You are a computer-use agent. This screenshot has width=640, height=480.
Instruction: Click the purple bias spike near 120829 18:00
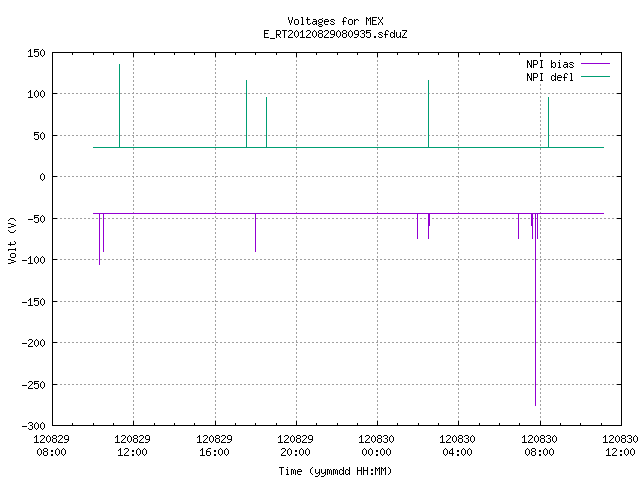[x=256, y=233]
